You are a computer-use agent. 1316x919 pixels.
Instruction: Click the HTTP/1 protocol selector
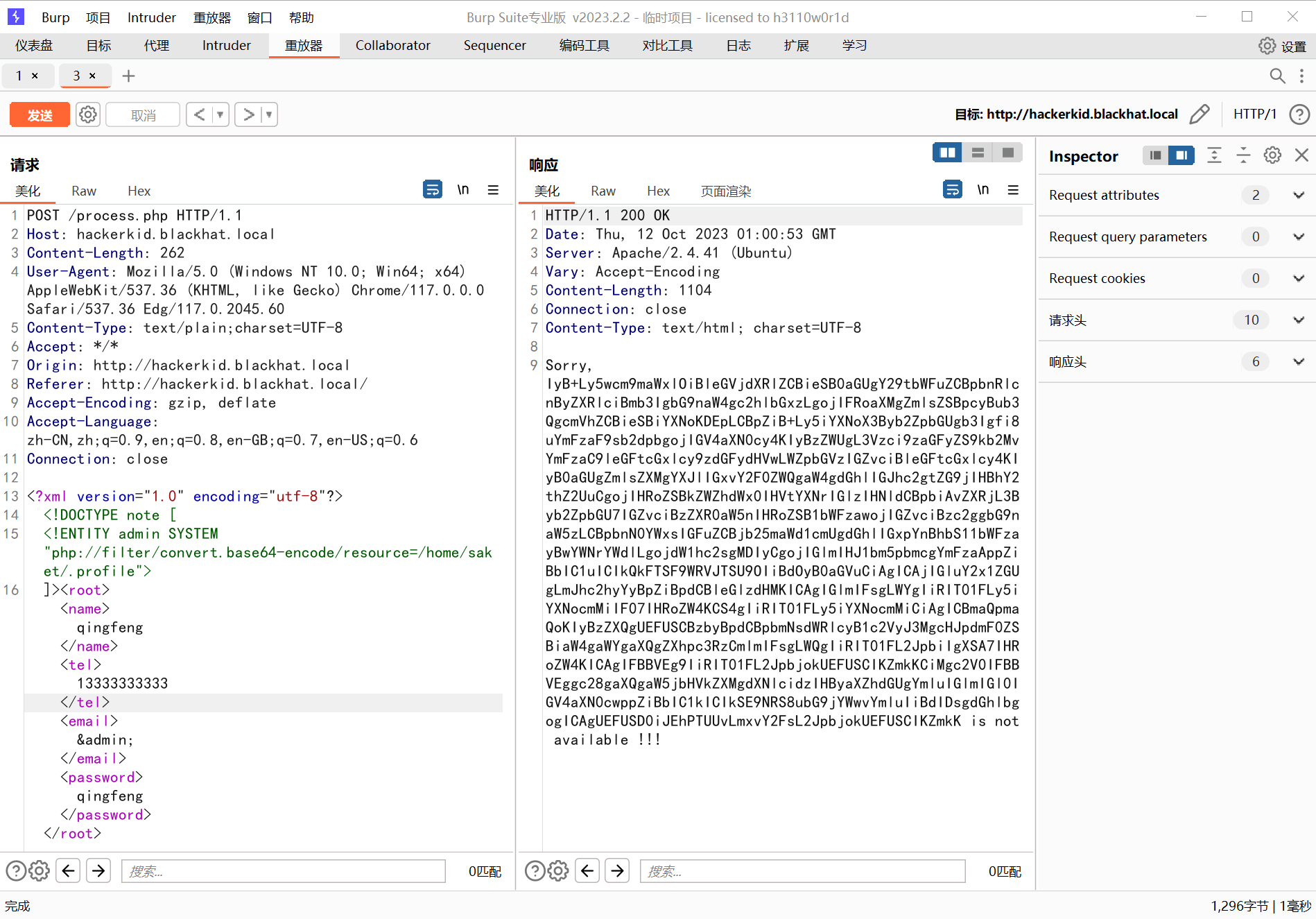click(1255, 114)
